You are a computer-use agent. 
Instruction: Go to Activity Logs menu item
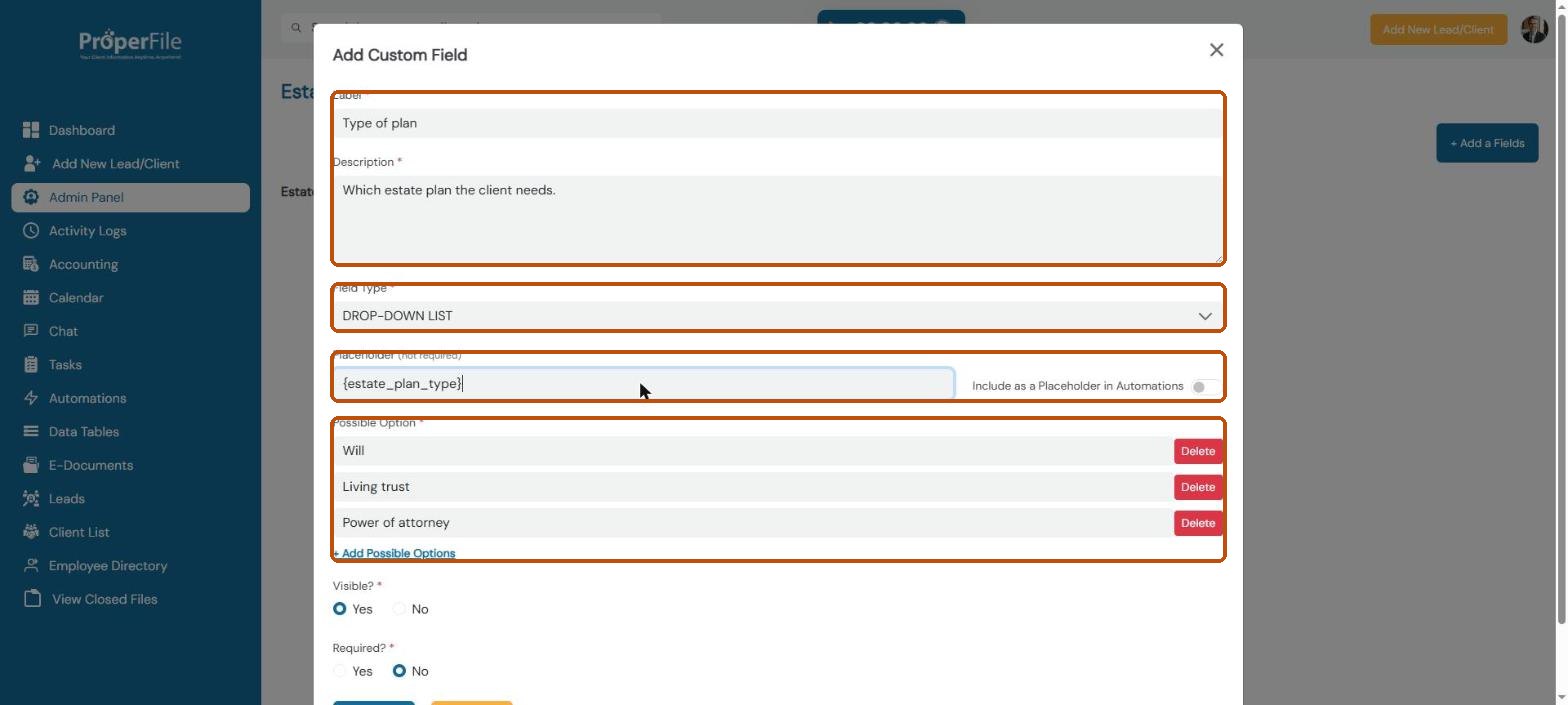[87, 231]
